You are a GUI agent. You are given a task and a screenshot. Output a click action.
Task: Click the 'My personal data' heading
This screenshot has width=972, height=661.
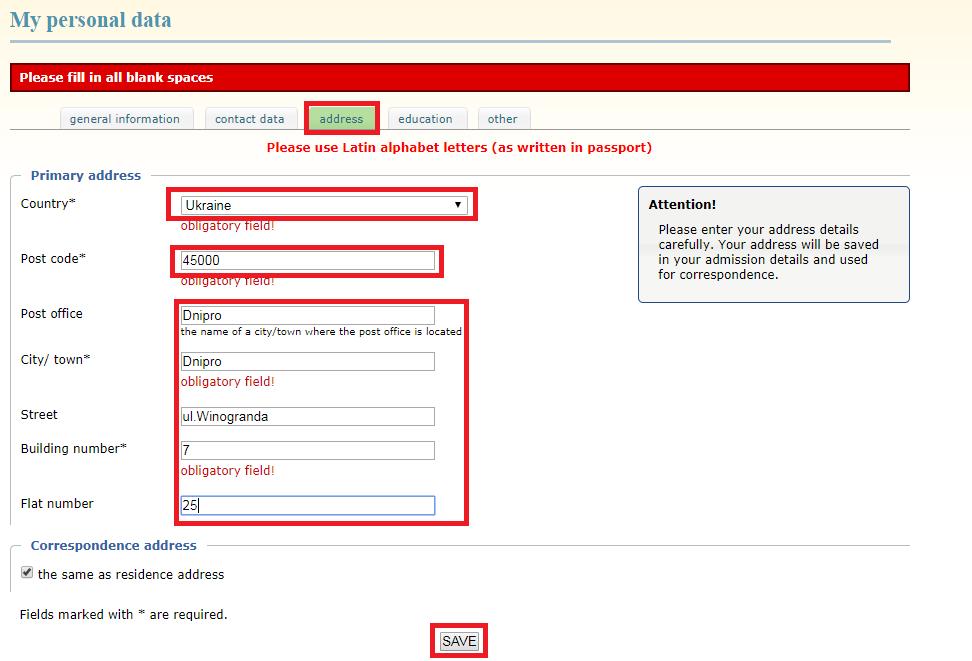pyautogui.click(x=91, y=20)
